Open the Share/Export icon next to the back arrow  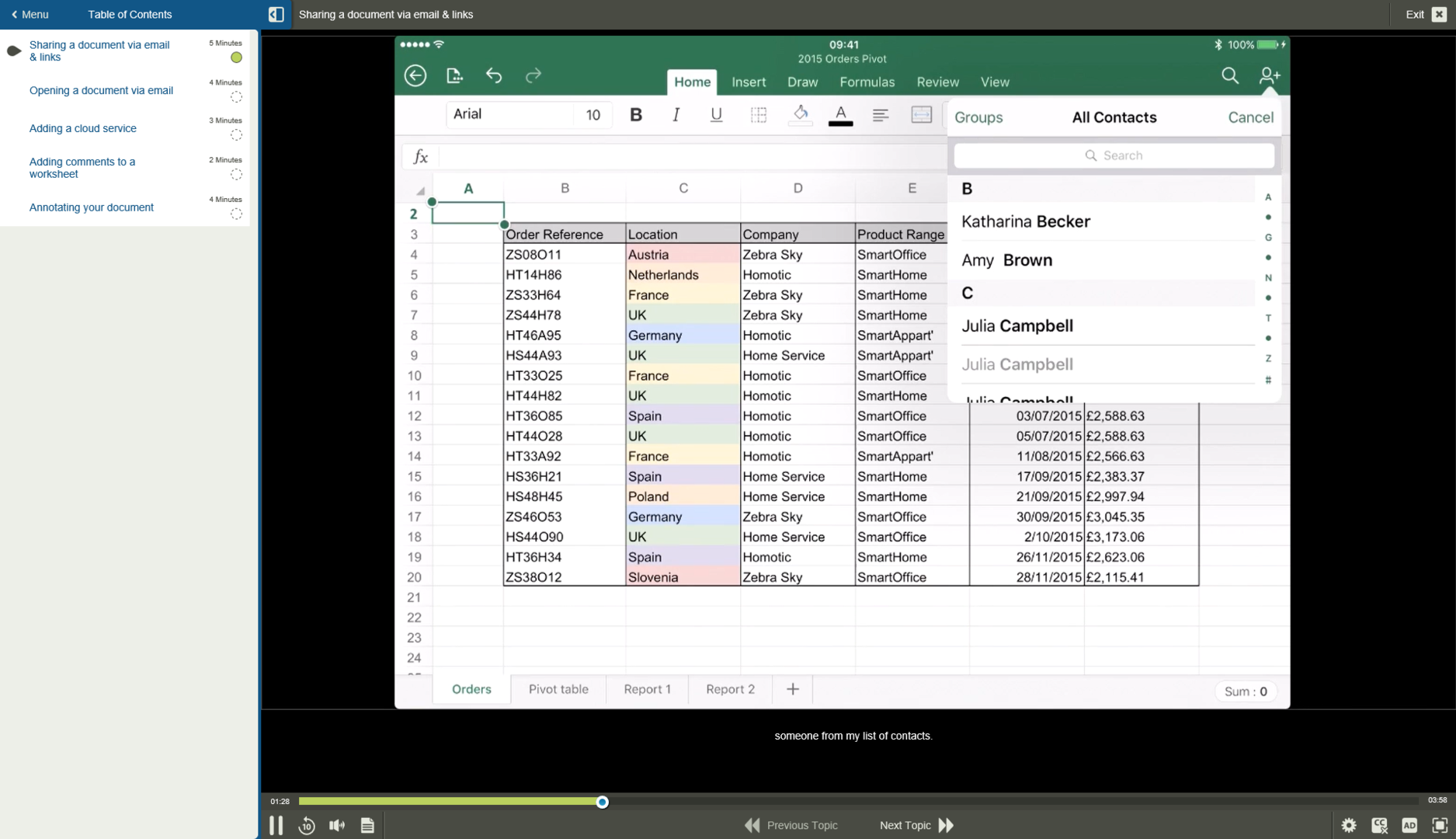(x=455, y=75)
